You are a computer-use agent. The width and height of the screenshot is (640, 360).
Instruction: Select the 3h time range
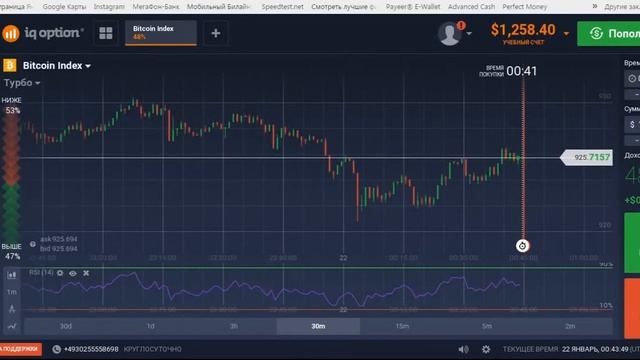[x=234, y=326]
